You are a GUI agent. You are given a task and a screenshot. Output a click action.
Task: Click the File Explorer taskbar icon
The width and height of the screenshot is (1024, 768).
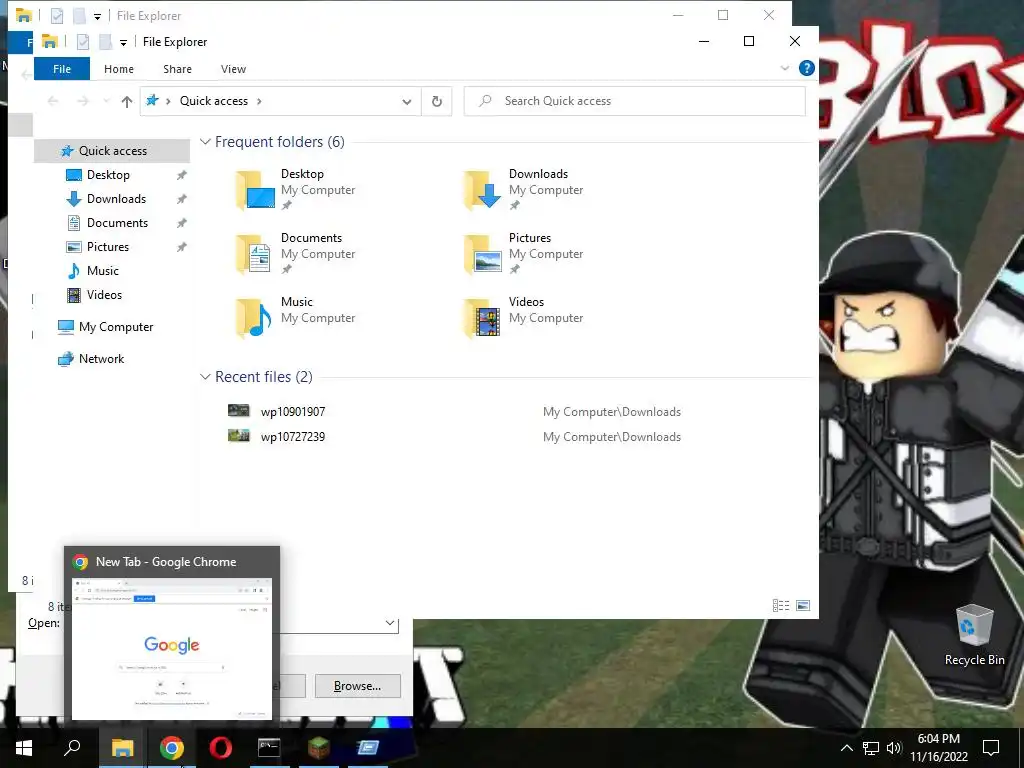(122, 748)
